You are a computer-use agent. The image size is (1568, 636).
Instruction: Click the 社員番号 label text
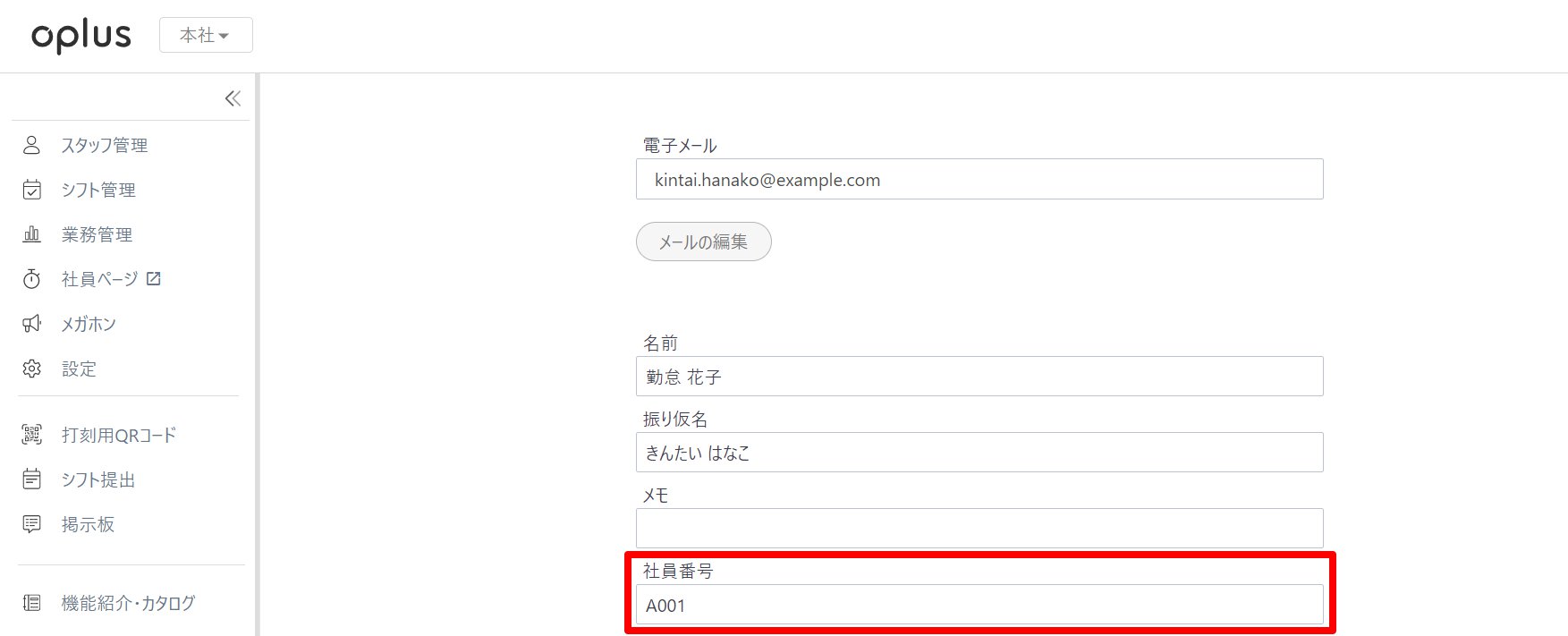click(x=678, y=572)
